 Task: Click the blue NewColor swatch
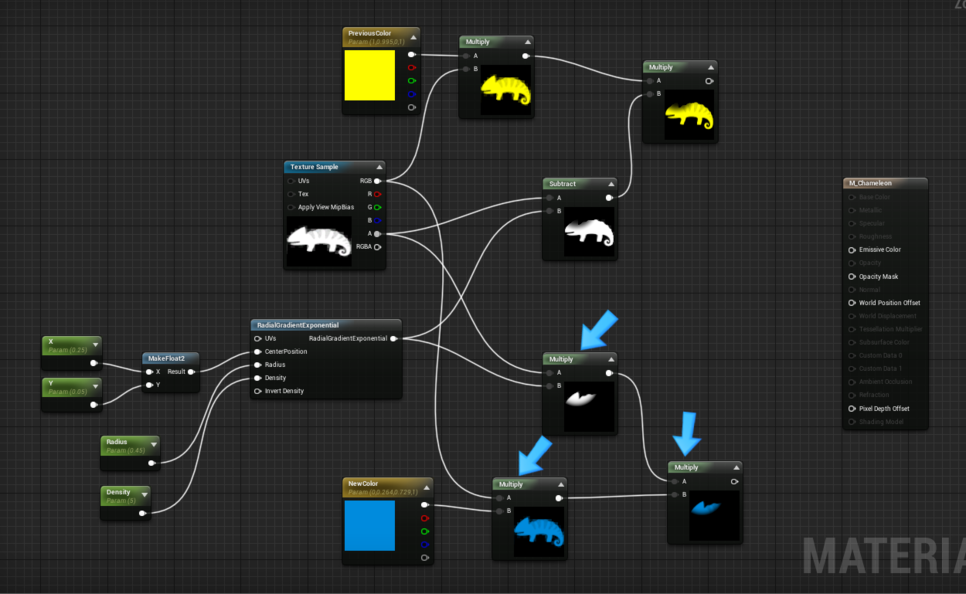pyautogui.click(x=370, y=526)
